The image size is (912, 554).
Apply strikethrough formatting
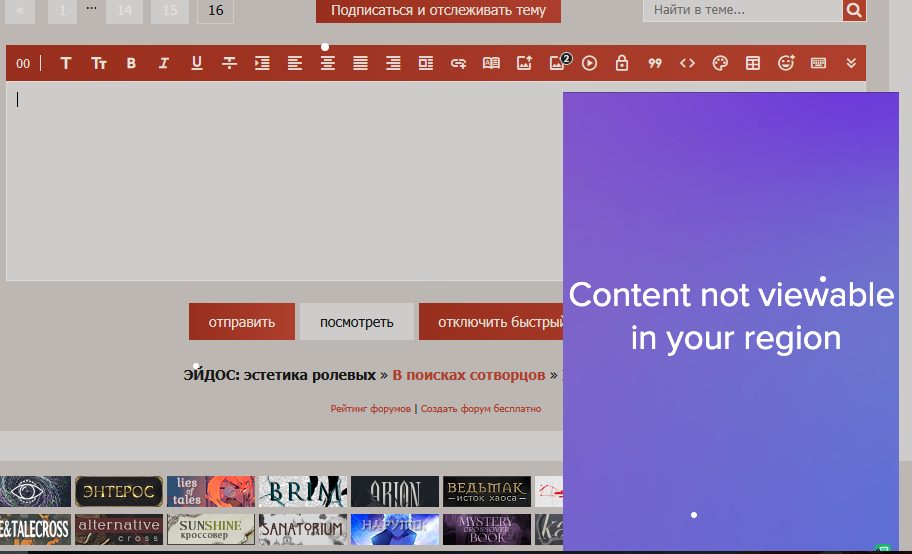pos(229,63)
